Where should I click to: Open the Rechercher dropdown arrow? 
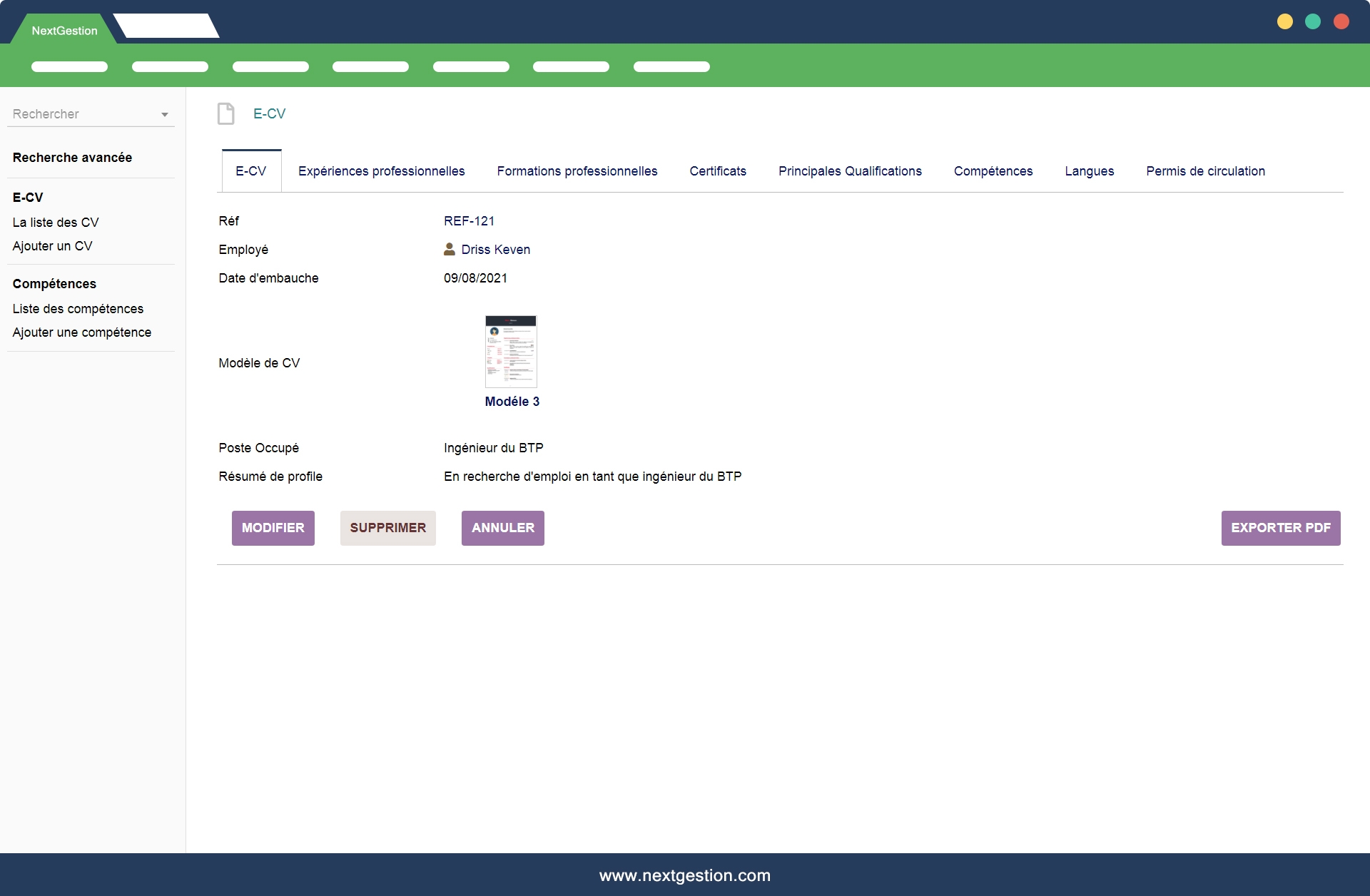point(164,115)
